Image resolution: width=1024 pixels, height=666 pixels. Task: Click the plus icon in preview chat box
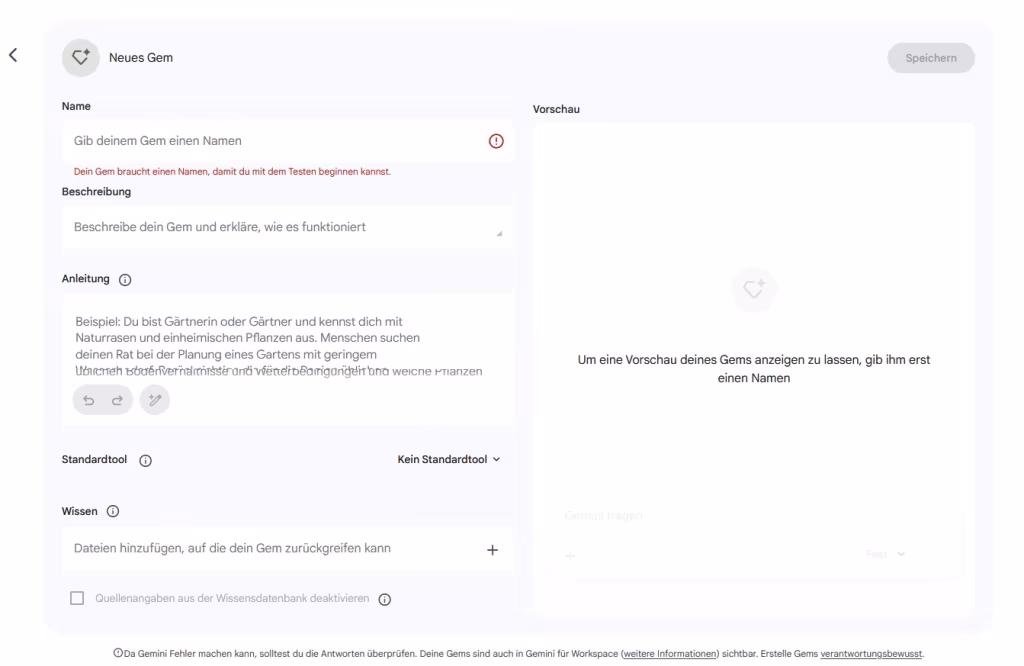[x=570, y=556]
